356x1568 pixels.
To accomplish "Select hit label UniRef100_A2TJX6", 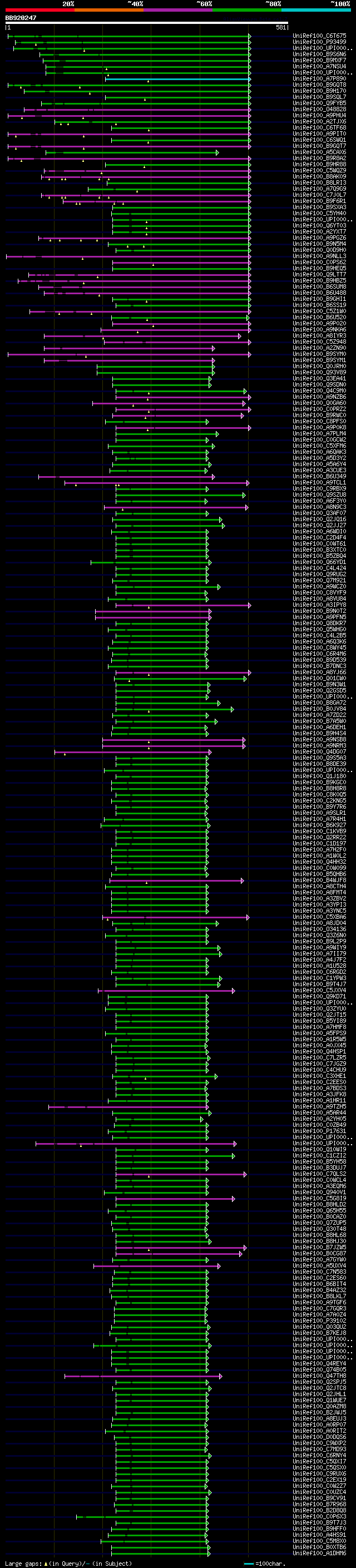I will point(319,122).
